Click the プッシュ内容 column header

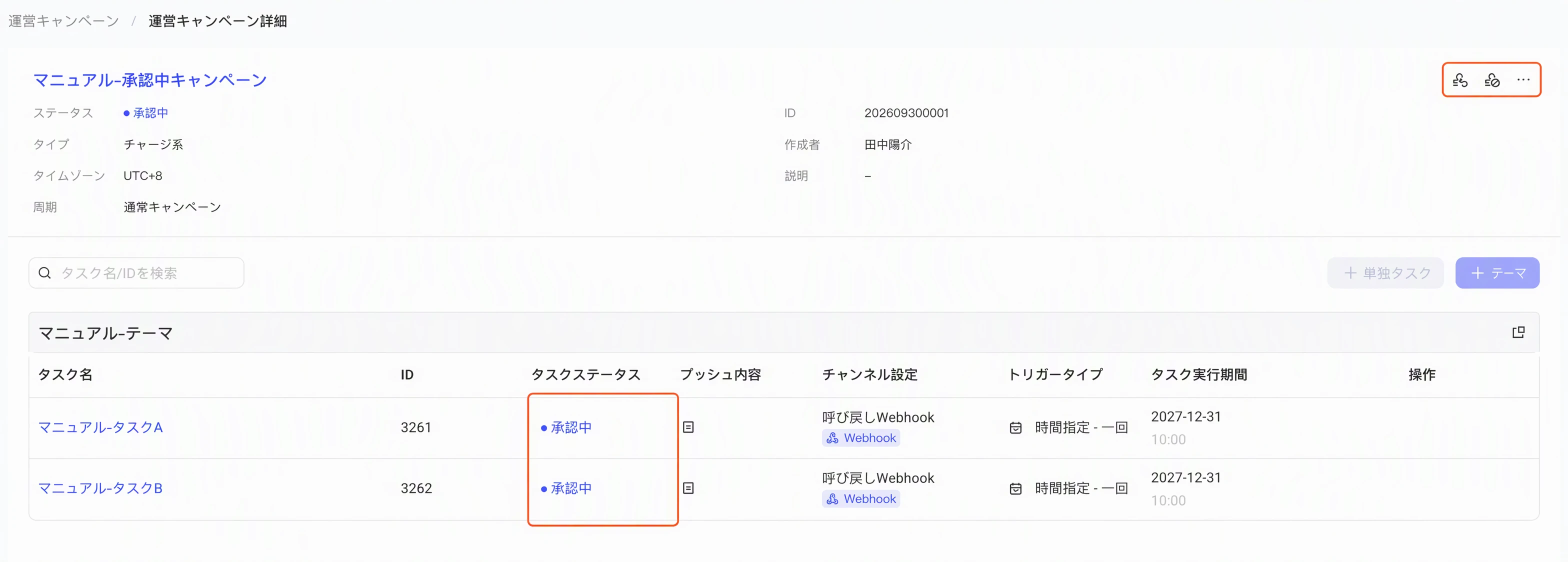click(720, 374)
